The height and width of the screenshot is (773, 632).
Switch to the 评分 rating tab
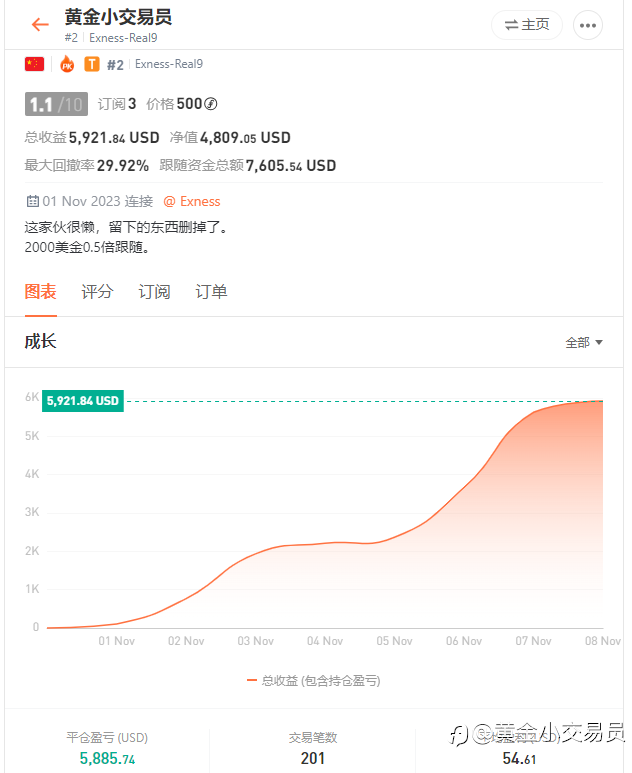coord(97,292)
